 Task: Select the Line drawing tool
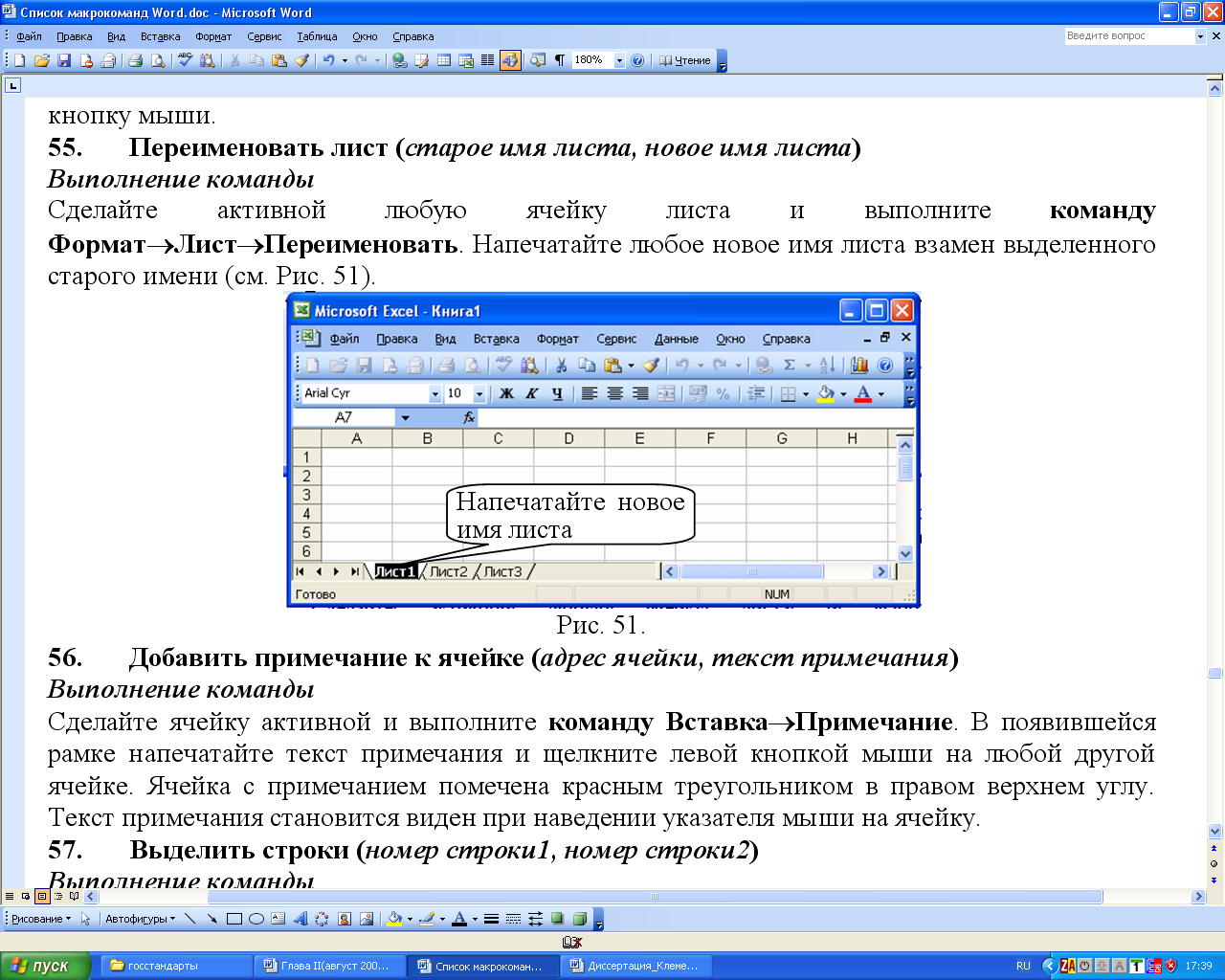tap(189, 919)
